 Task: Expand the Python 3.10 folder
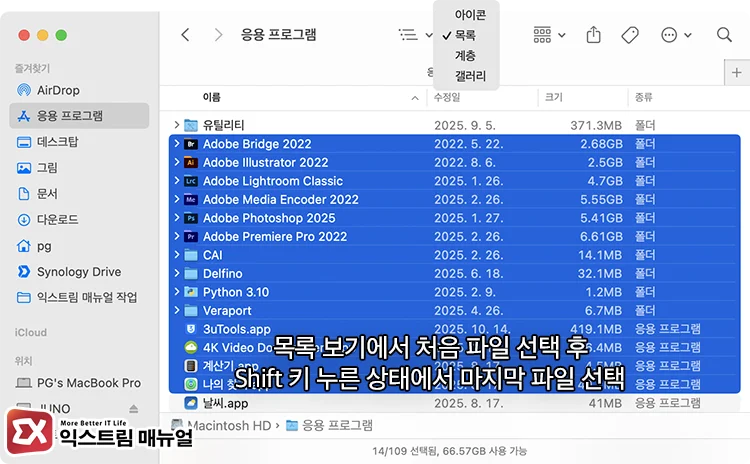click(x=176, y=292)
